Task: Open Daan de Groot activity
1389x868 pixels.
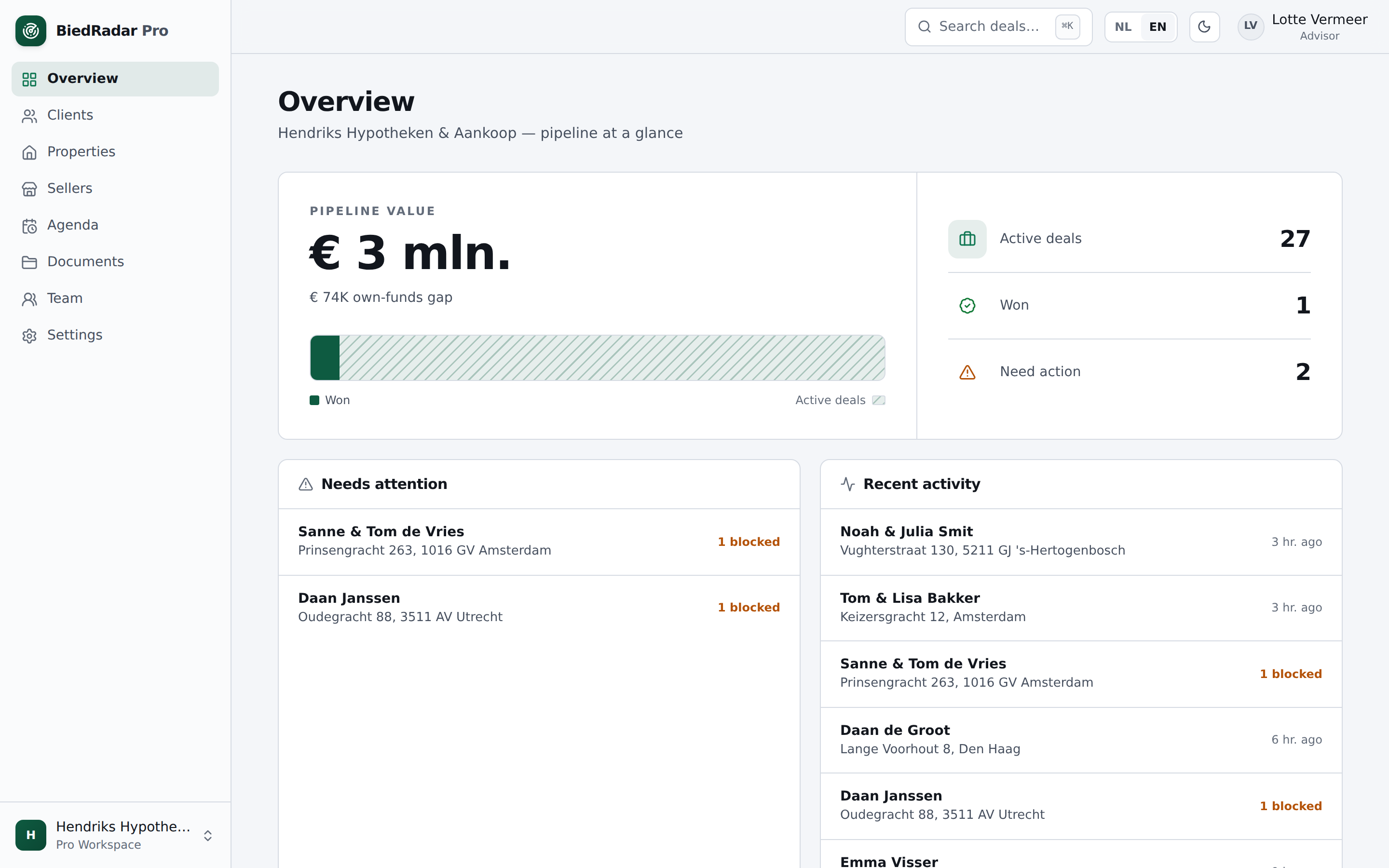Action: coord(1081,740)
